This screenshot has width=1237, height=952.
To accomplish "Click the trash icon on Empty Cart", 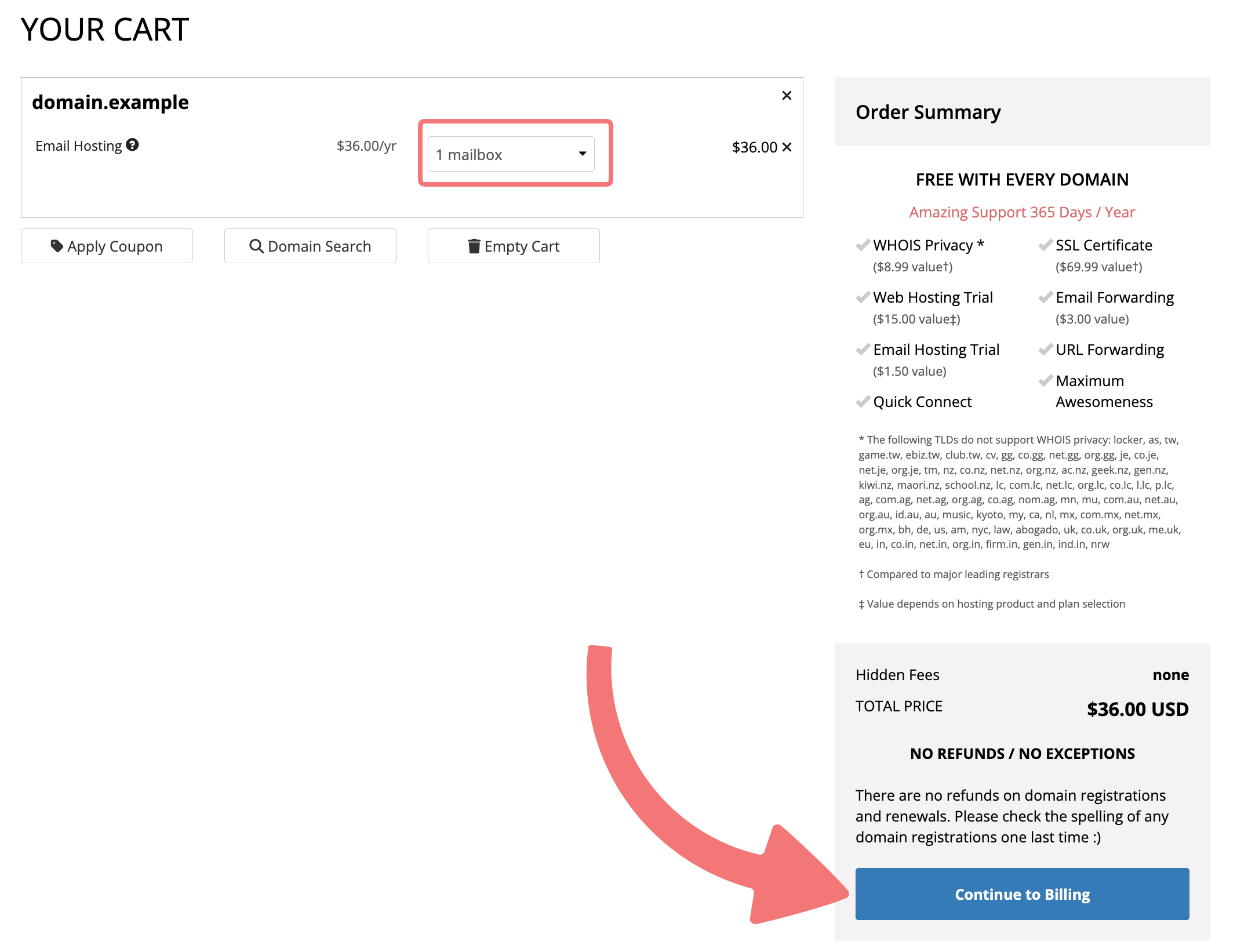I will [474, 246].
